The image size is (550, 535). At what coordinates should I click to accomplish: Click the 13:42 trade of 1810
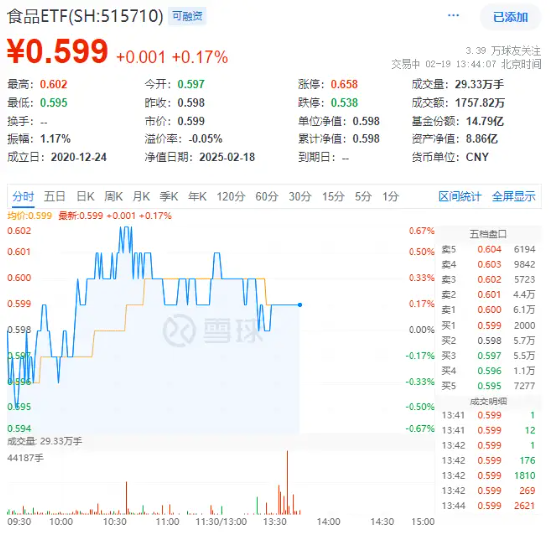tap(488, 475)
